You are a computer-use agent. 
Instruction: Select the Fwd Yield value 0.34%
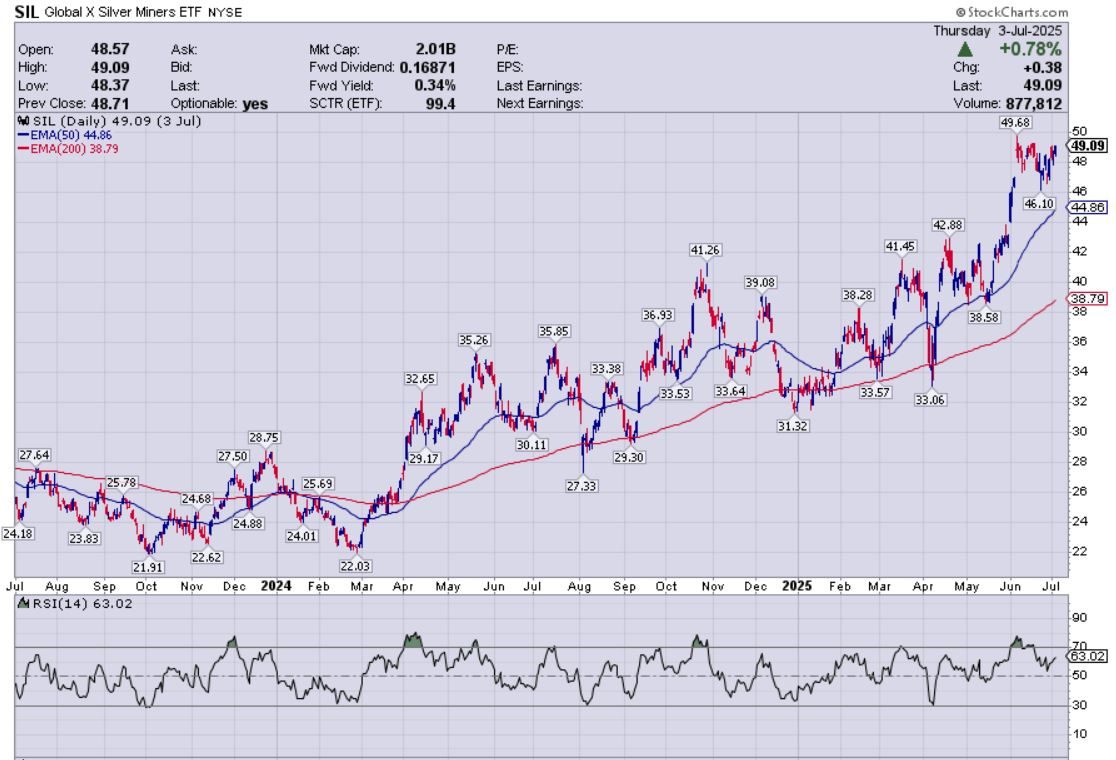[435, 85]
